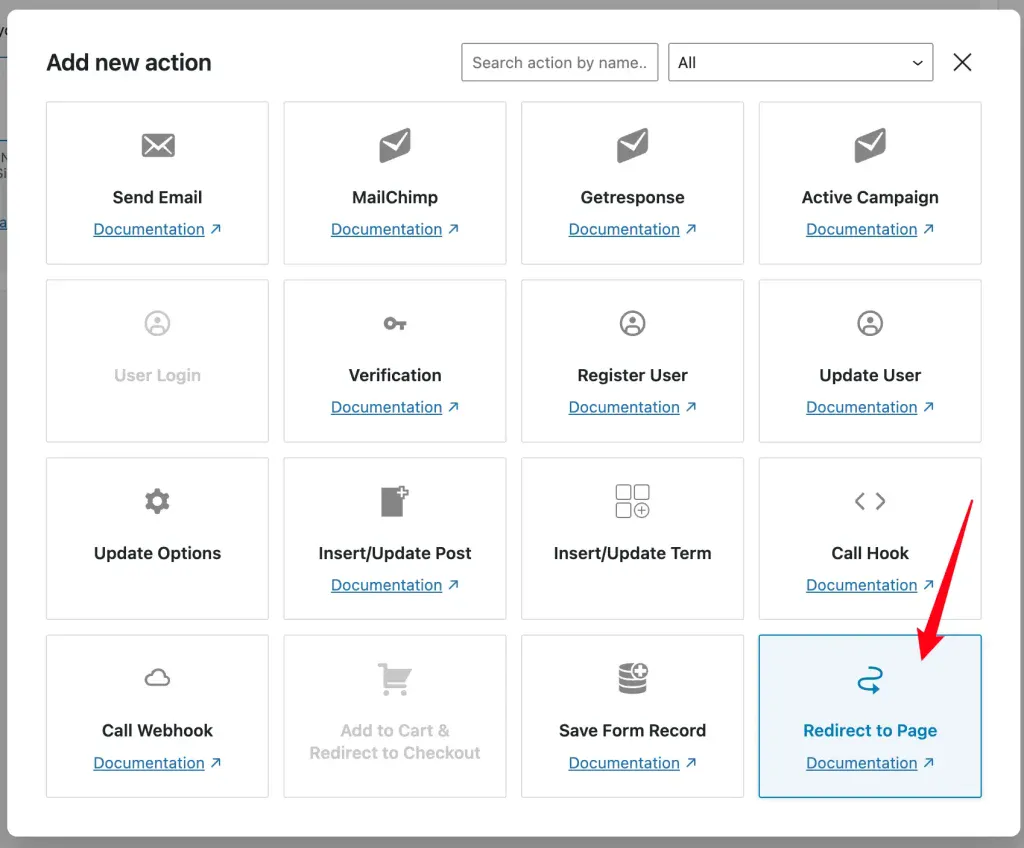The image size is (1024, 848).
Task: Focus the Search action by name field
Action: [560, 62]
